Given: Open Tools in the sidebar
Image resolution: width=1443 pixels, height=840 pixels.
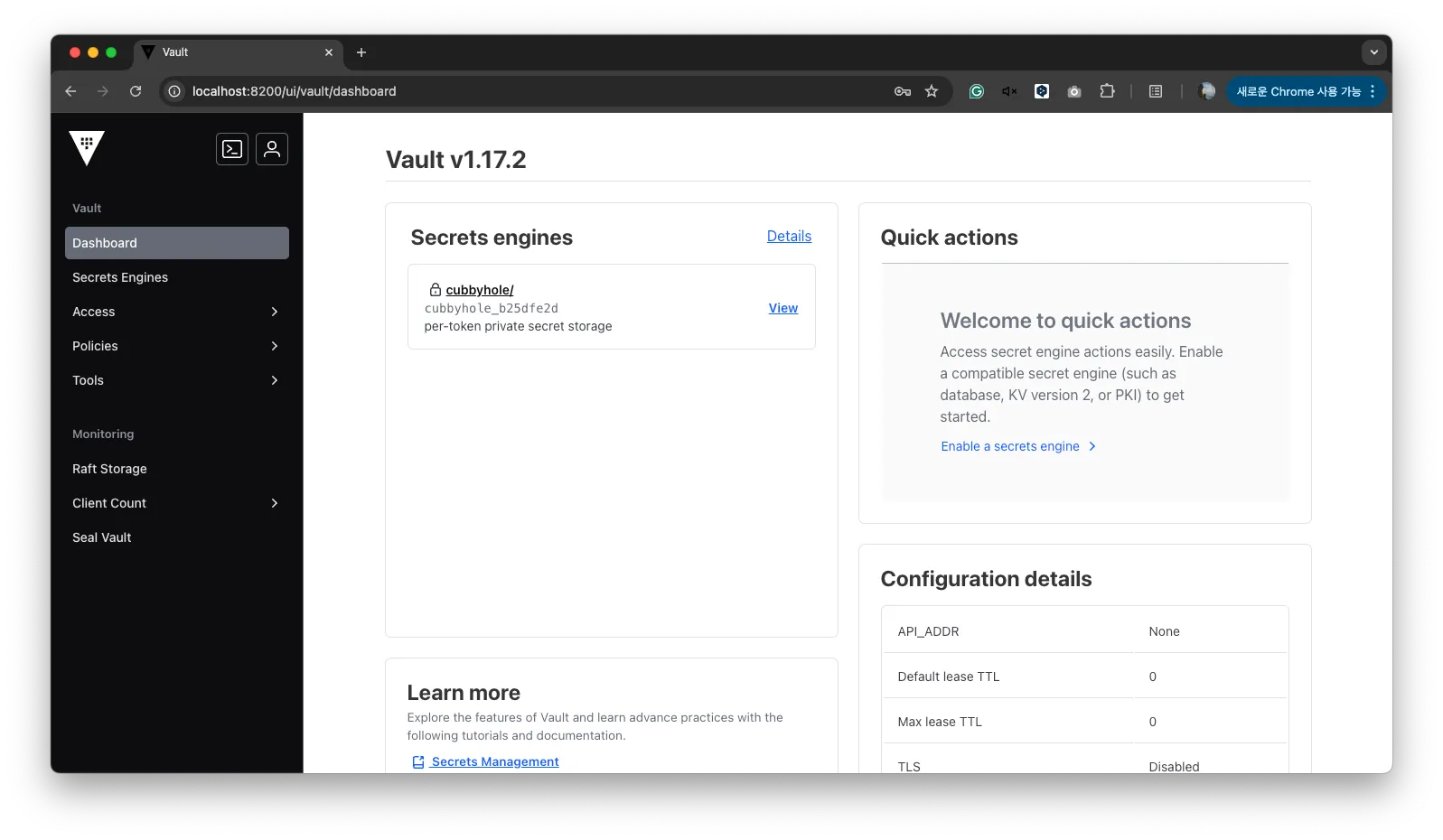Looking at the screenshot, I should click(x=177, y=380).
